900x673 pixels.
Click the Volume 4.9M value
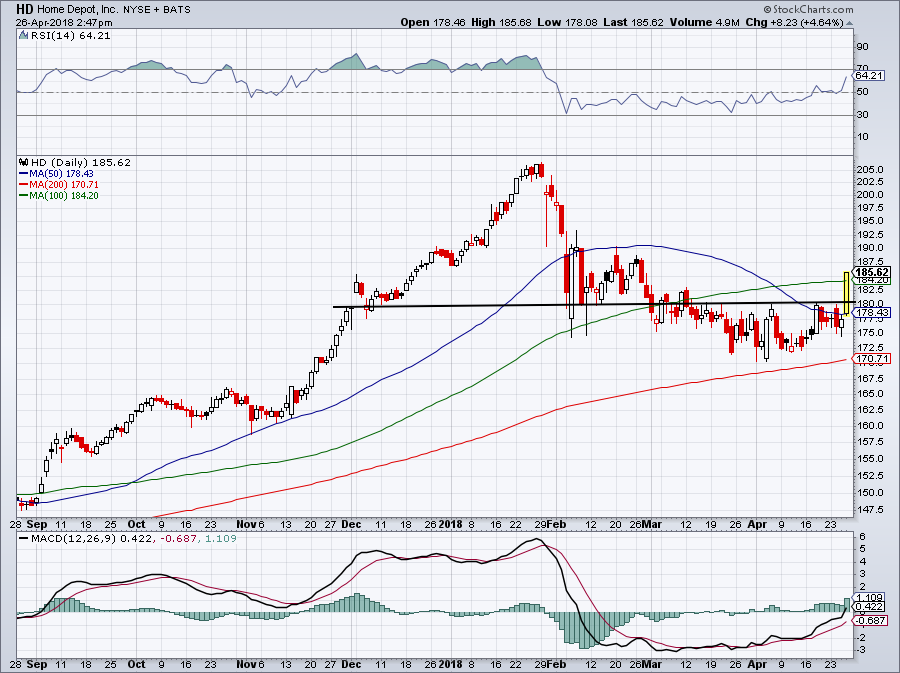[705, 22]
